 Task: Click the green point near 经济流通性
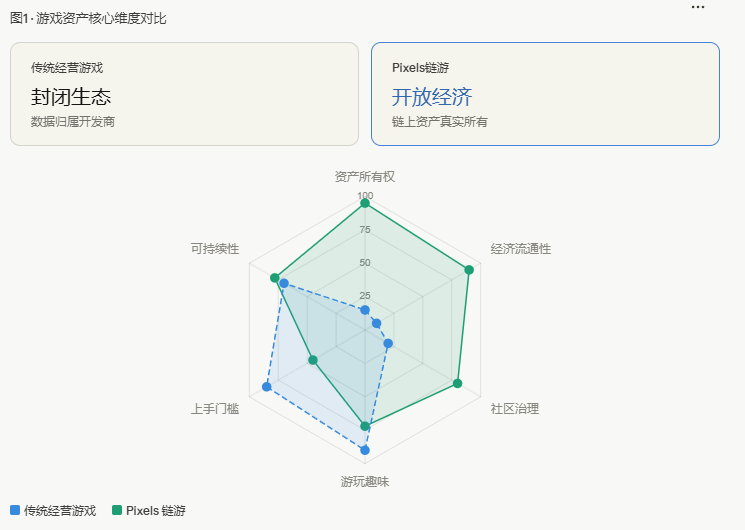click(469, 270)
